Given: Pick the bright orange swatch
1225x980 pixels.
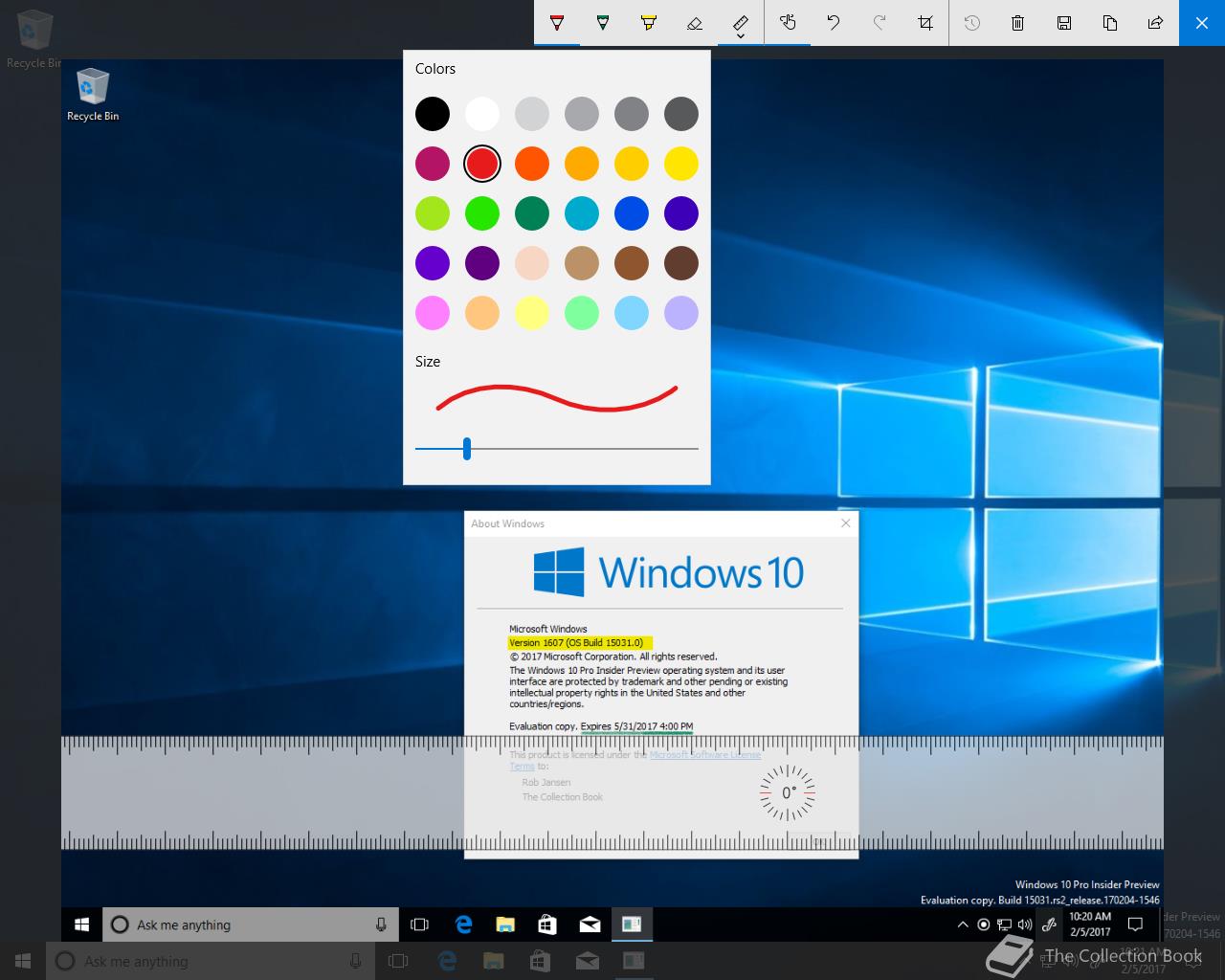Looking at the screenshot, I should click(x=532, y=164).
